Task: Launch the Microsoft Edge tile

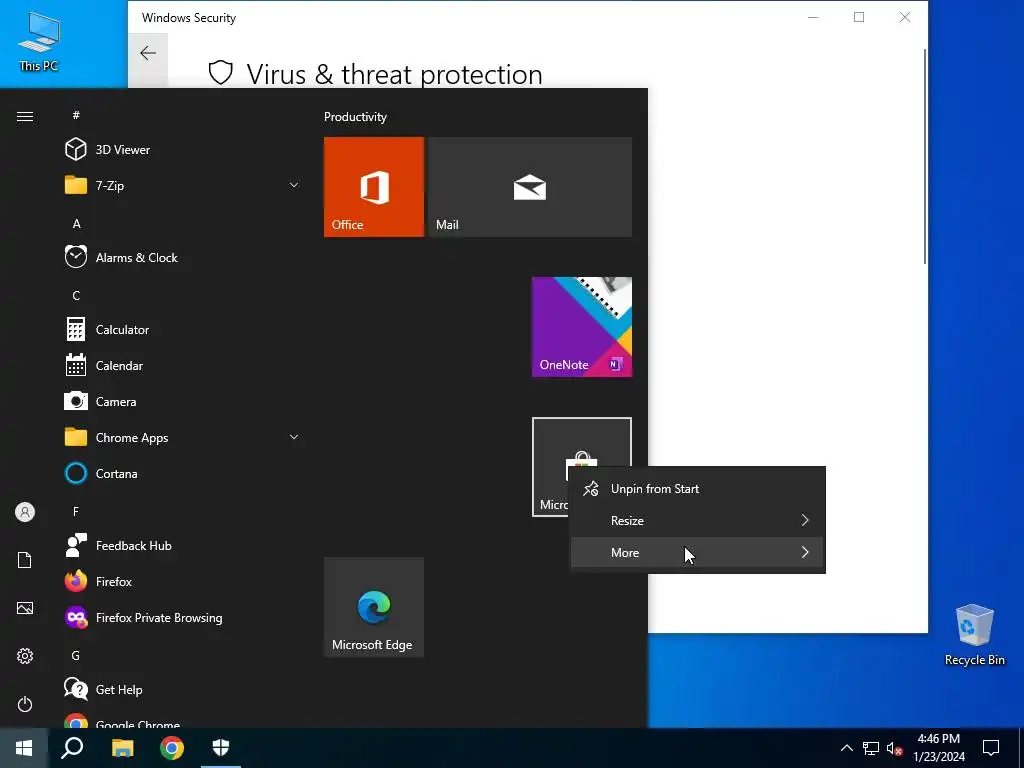Action: pyautogui.click(x=374, y=607)
